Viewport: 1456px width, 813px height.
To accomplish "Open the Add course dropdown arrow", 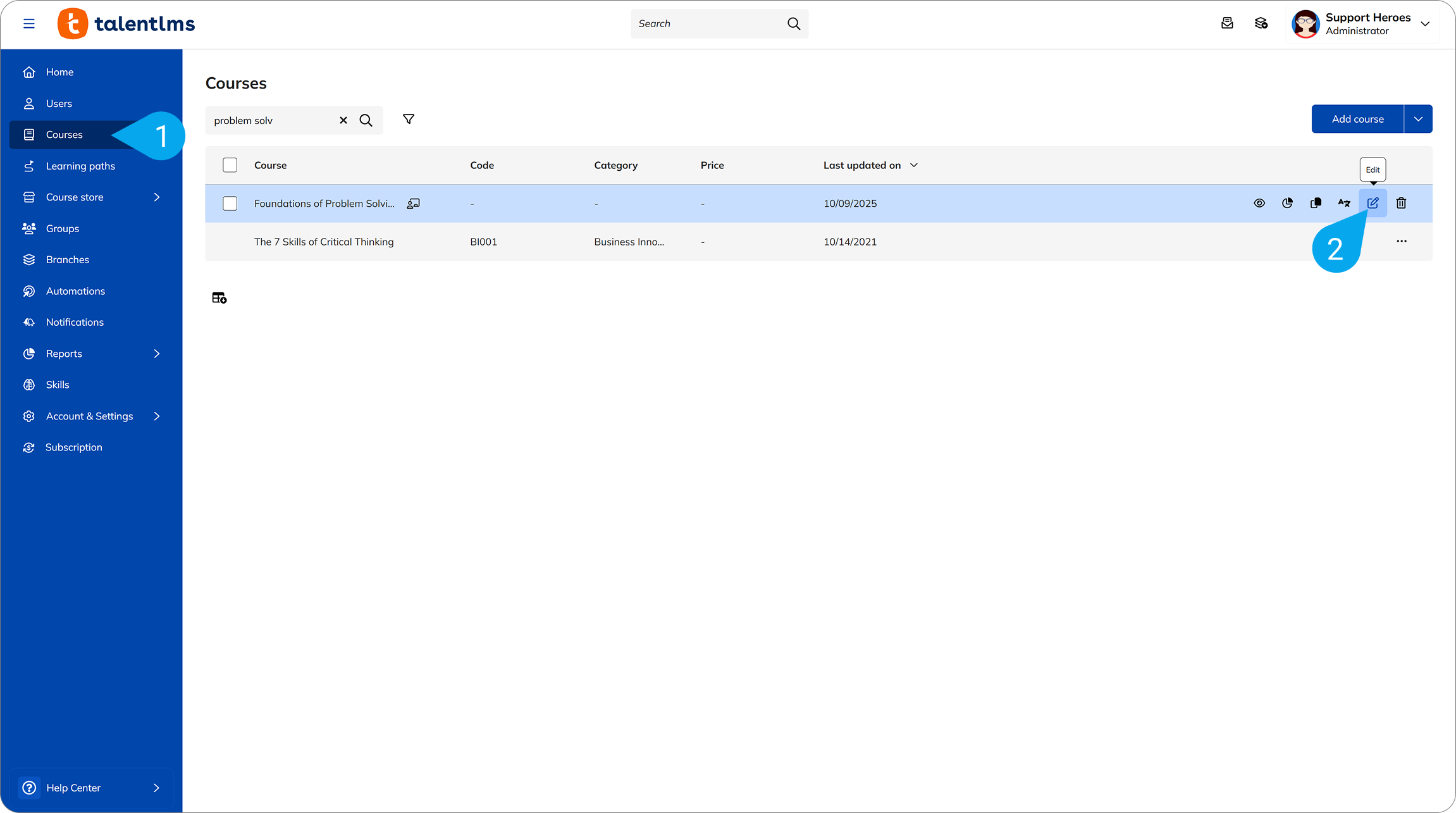I will coord(1418,119).
